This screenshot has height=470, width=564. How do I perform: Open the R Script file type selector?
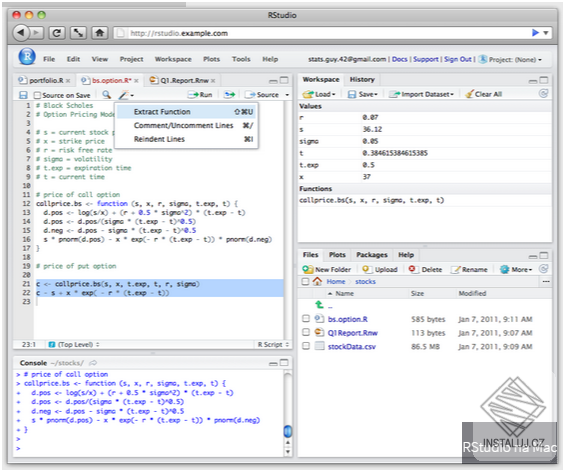click(273, 344)
